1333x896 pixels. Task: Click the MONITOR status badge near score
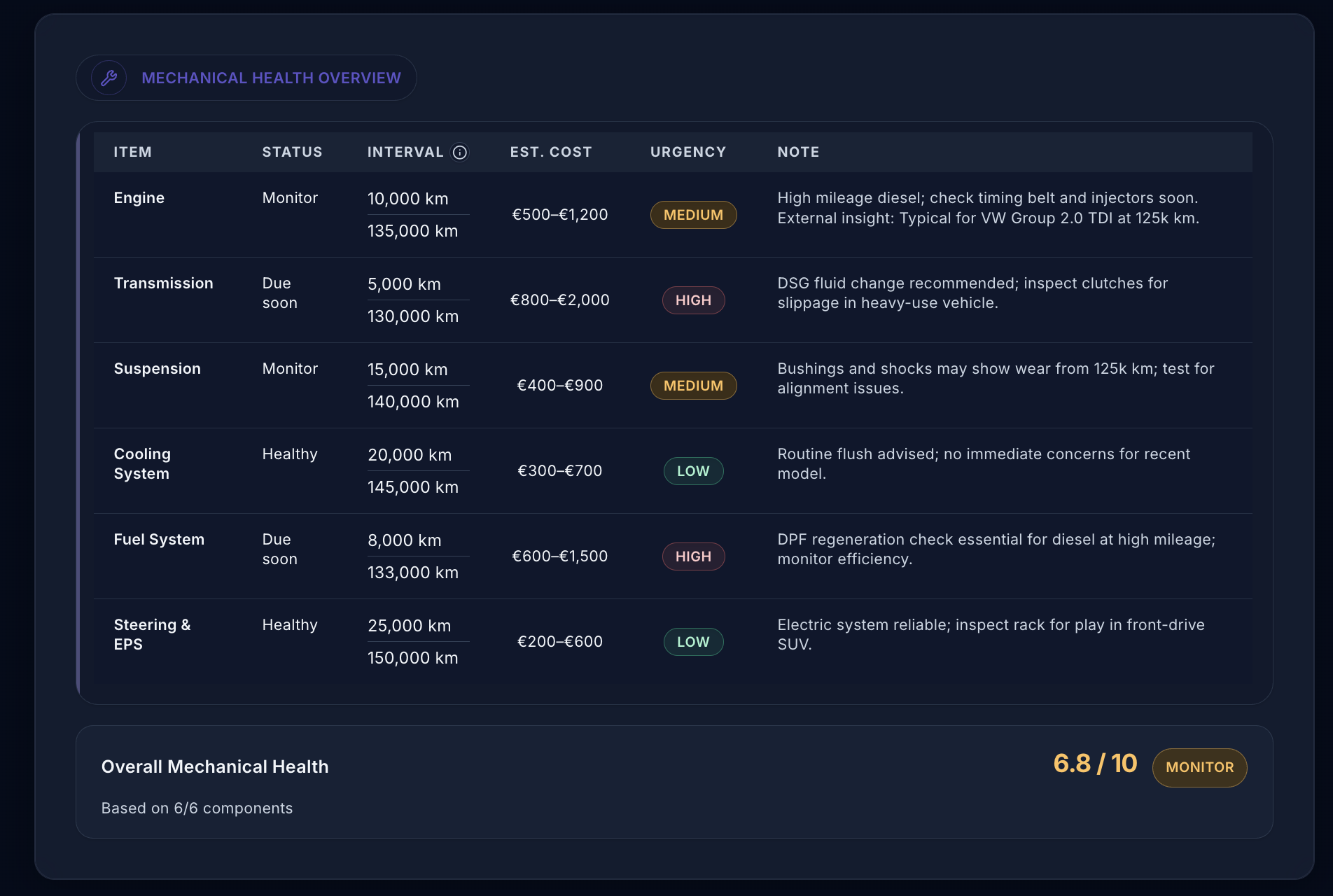tap(1199, 767)
